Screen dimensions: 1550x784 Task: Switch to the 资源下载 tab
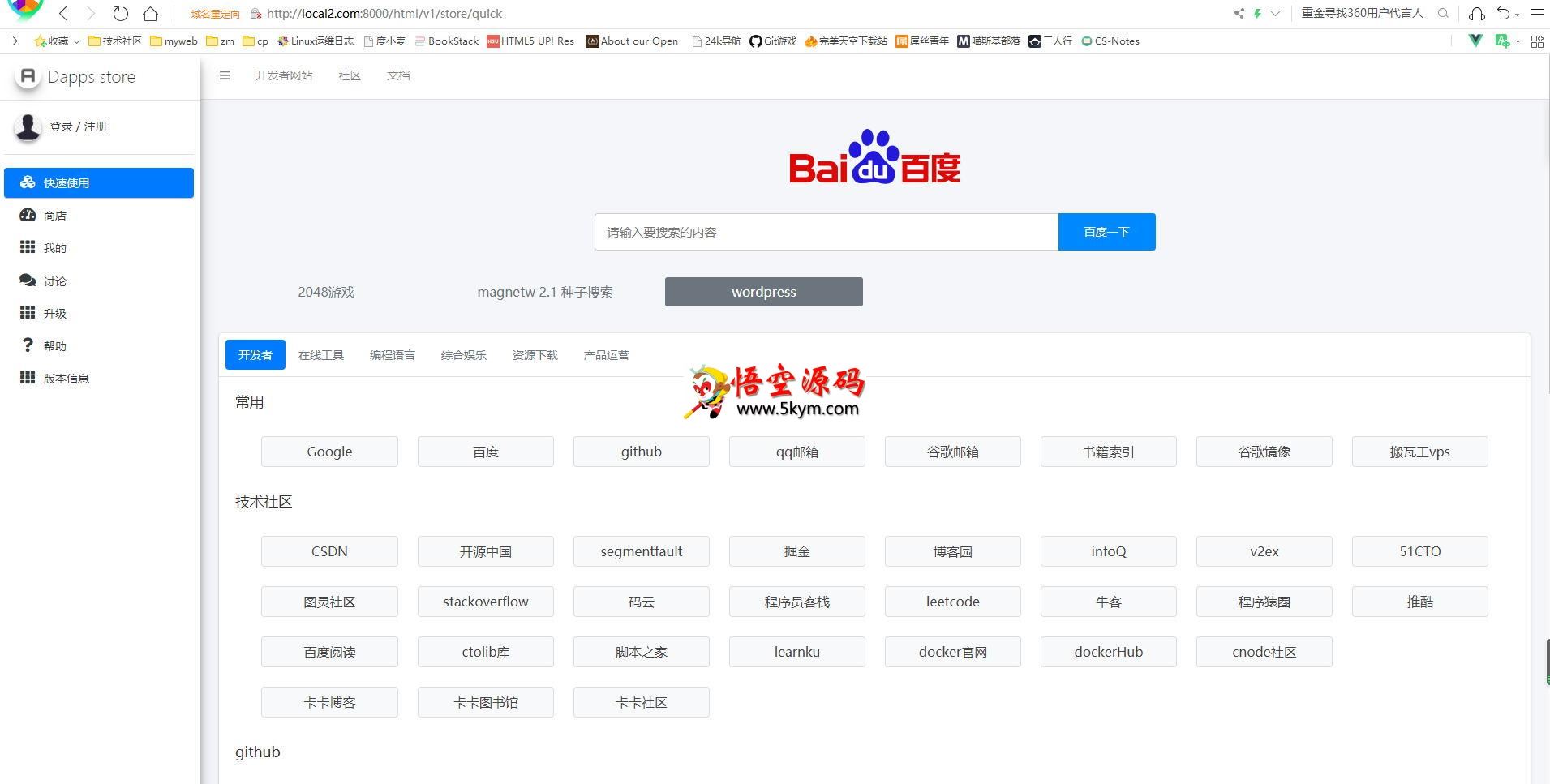pyautogui.click(x=535, y=354)
